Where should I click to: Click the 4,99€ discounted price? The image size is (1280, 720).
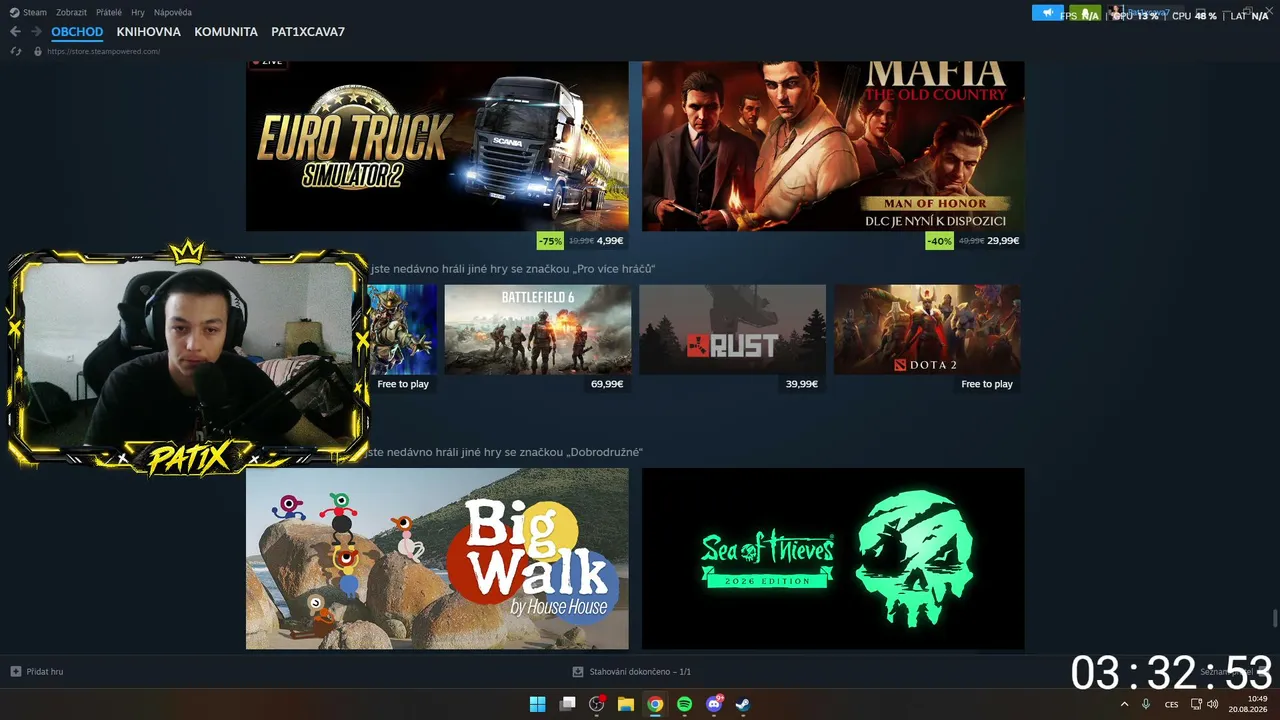(610, 241)
